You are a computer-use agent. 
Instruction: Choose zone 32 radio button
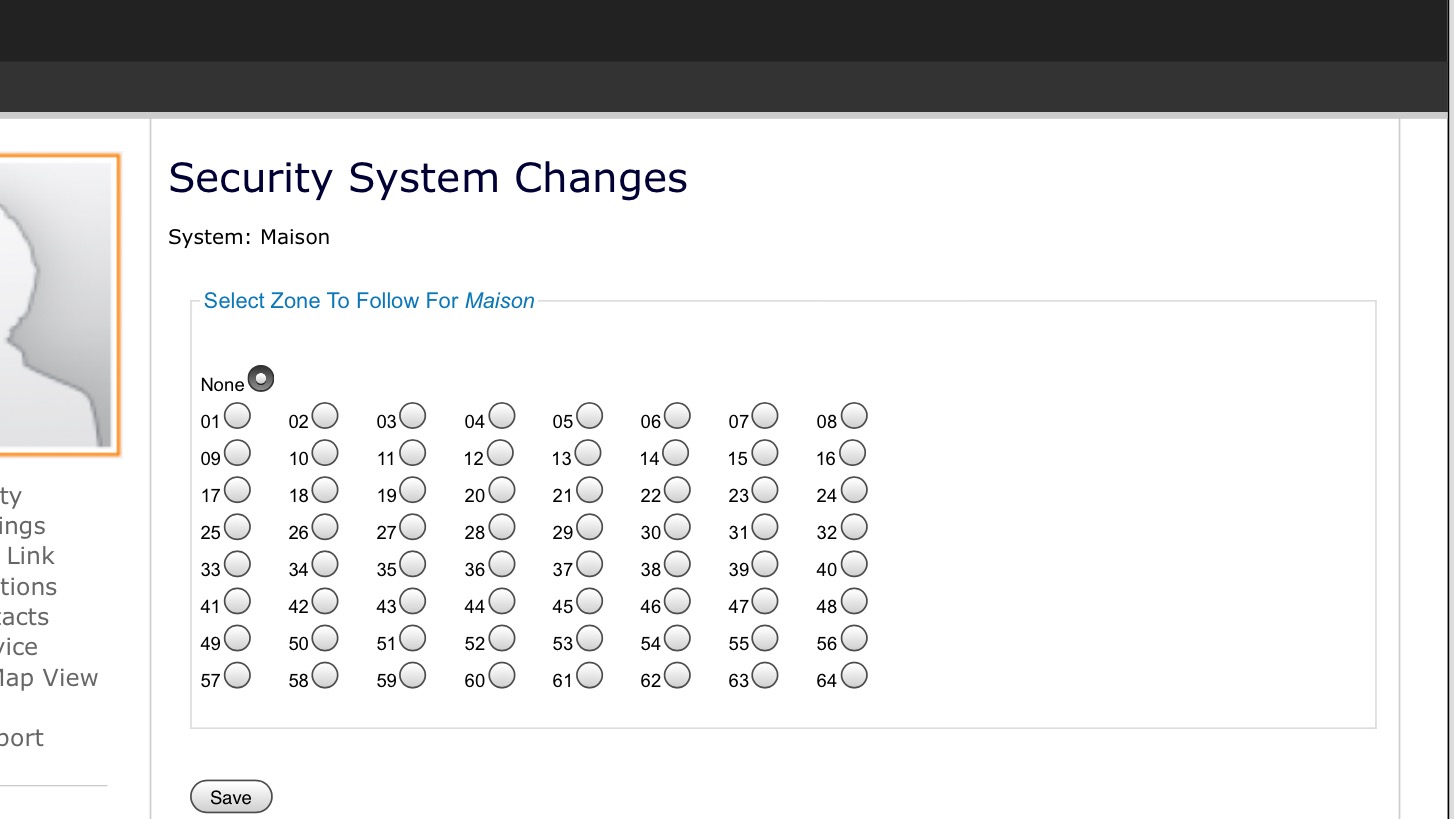(x=853, y=527)
